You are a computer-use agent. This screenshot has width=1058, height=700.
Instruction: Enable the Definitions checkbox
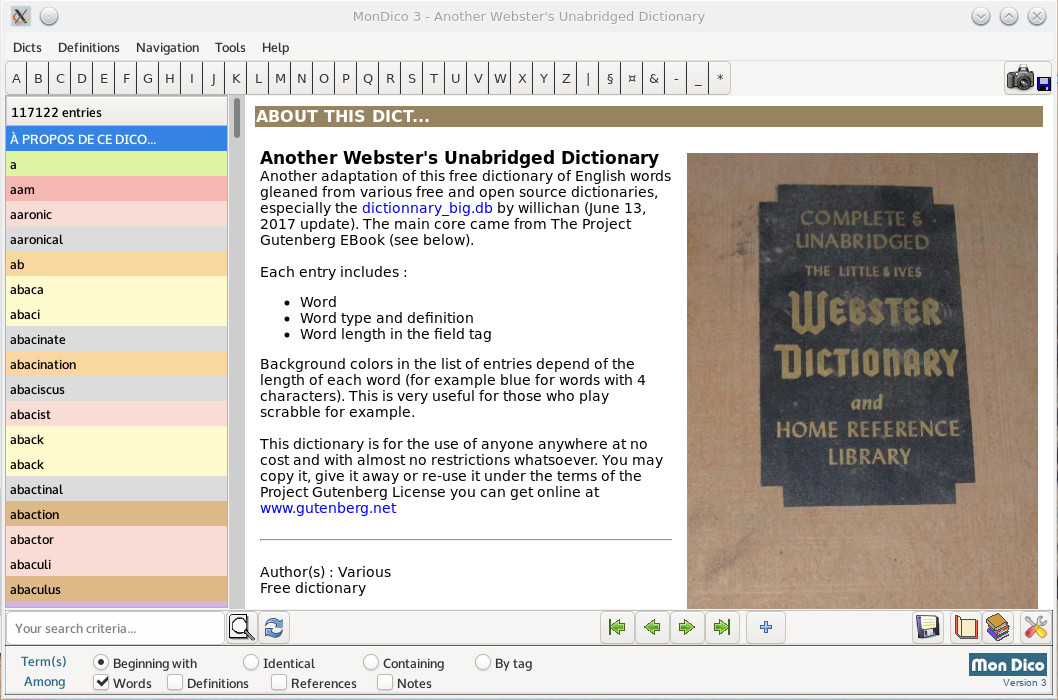[175, 682]
